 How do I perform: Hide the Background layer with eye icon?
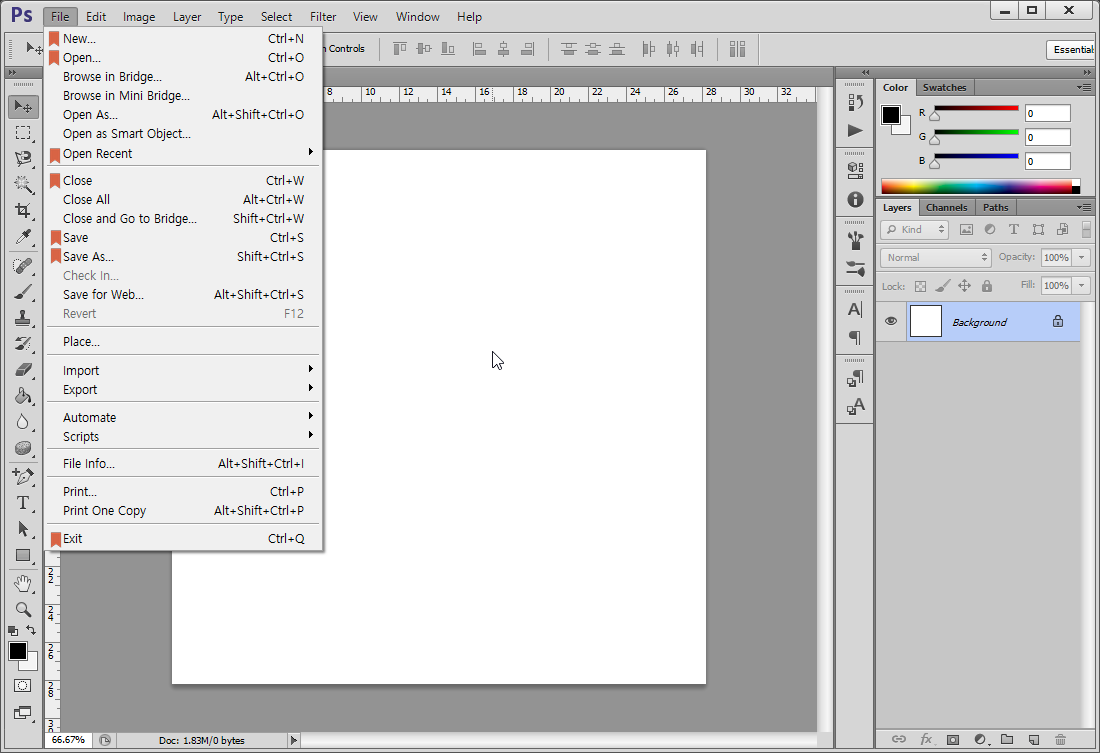coord(891,321)
